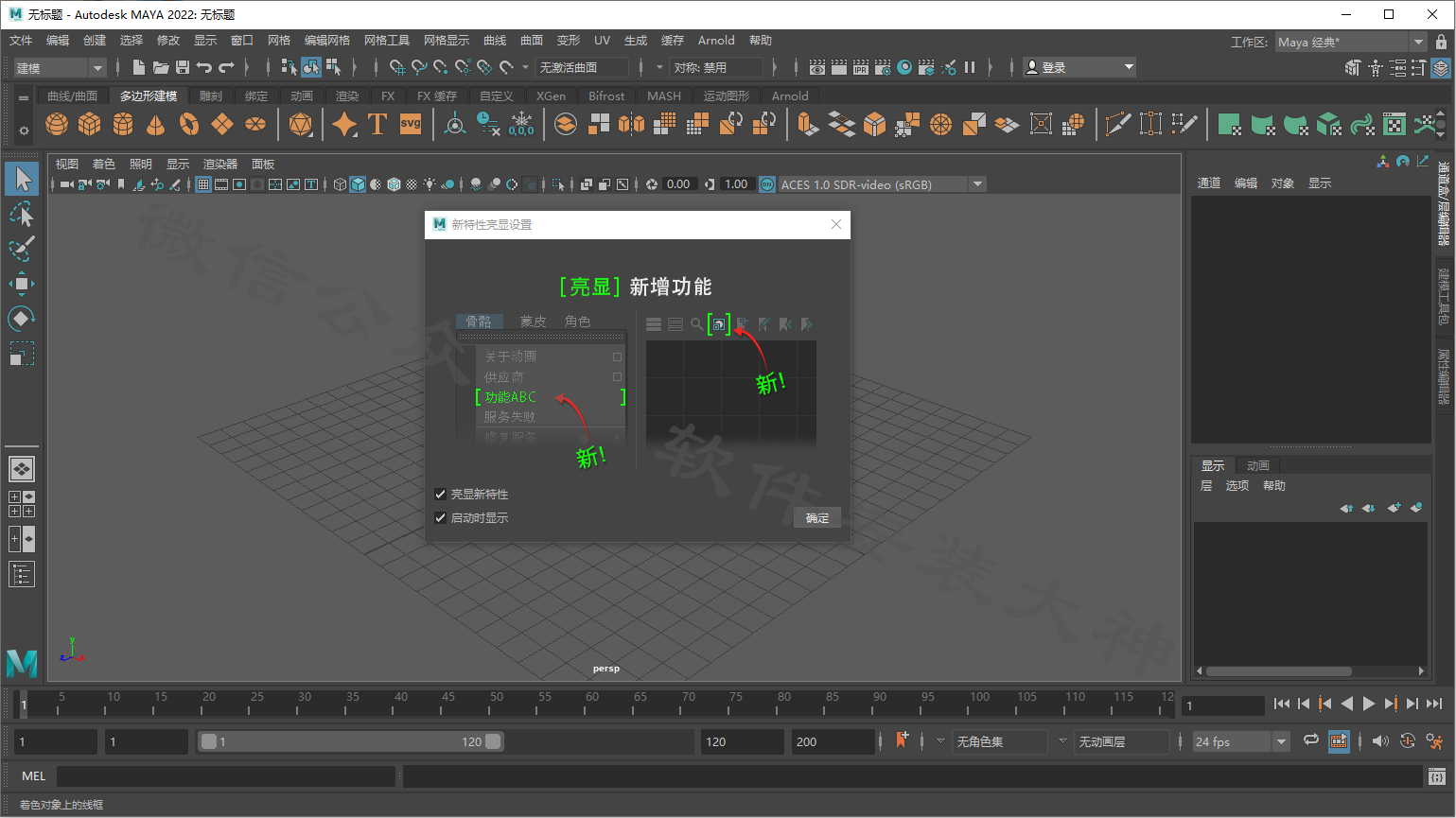Switch to the 雕刻 shelf tab
The width and height of the screenshot is (1456, 818).
(211, 96)
